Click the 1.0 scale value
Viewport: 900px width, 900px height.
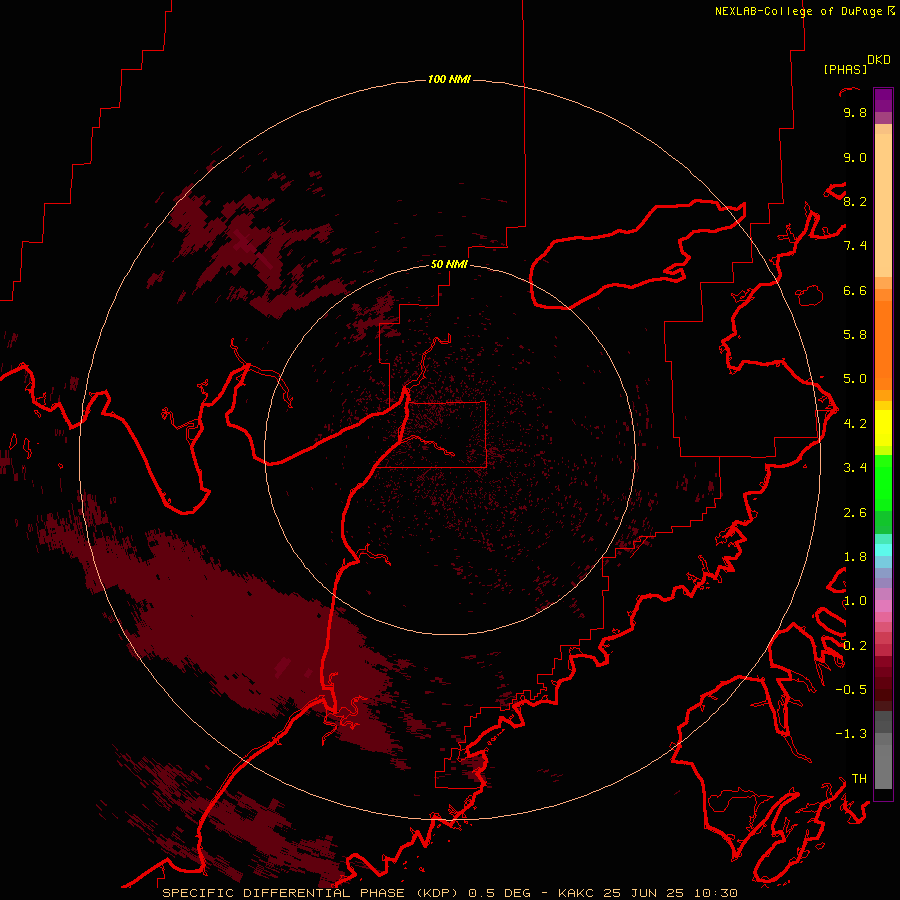(x=855, y=601)
